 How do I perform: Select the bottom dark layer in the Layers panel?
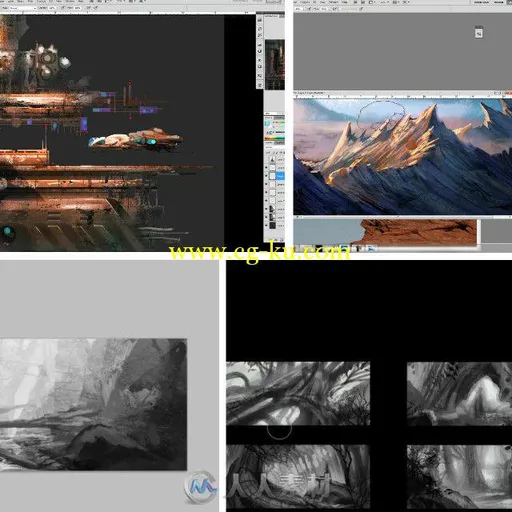[275, 226]
